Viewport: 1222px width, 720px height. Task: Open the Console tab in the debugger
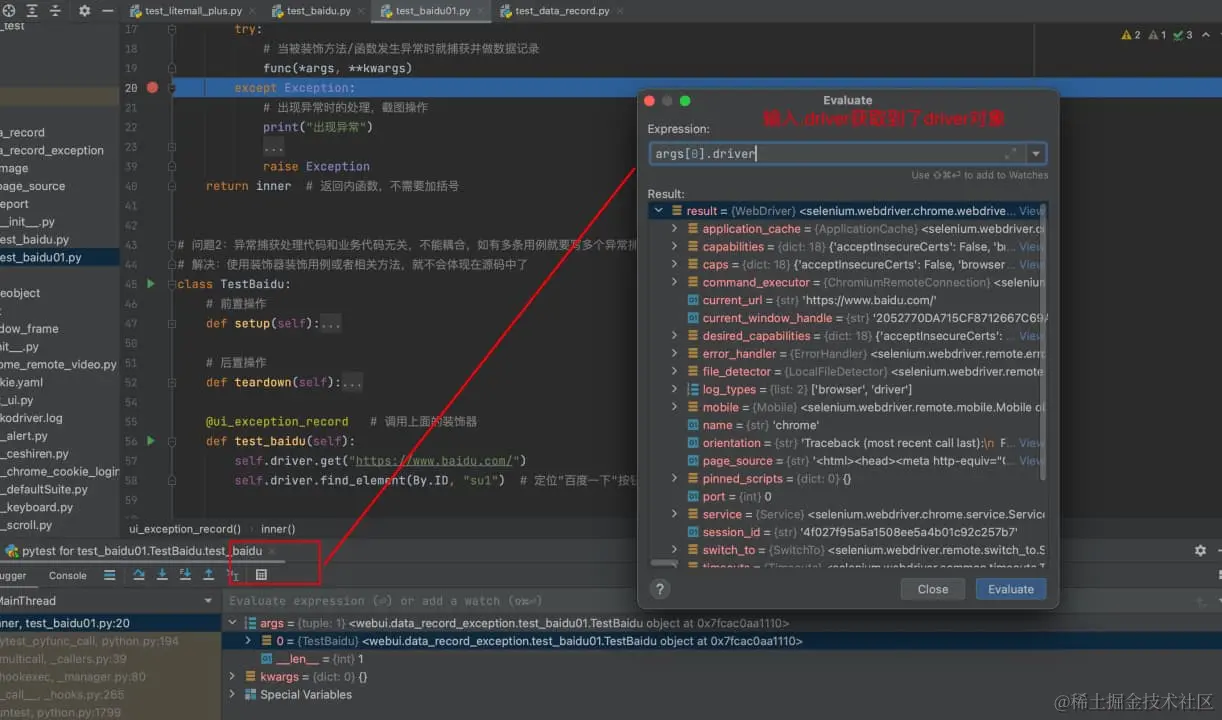pyautogui.click(x=68, y=575)
